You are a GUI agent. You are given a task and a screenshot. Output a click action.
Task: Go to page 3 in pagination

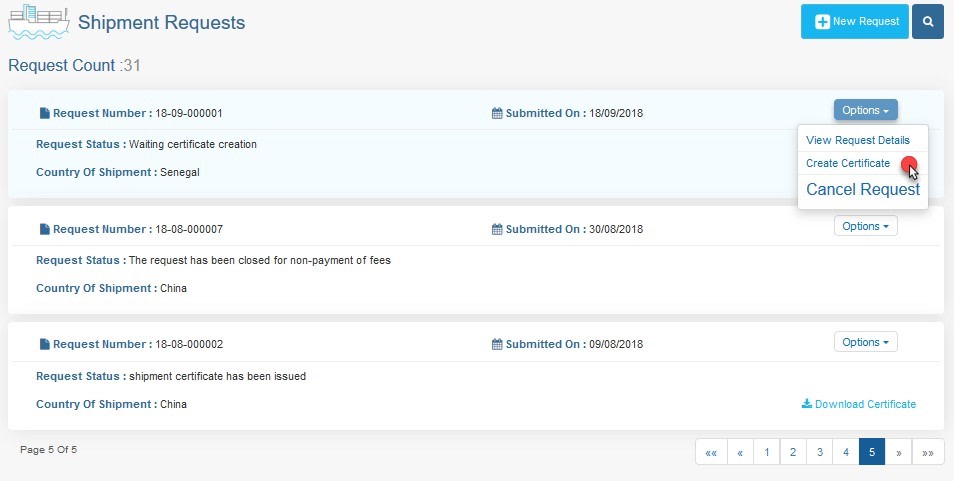820,452
